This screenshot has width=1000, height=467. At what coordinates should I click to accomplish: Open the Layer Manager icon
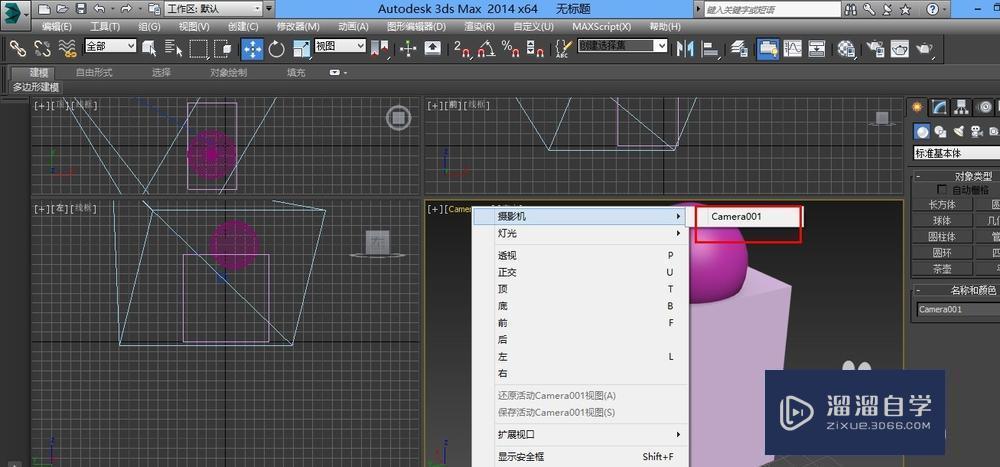(740, 48)
